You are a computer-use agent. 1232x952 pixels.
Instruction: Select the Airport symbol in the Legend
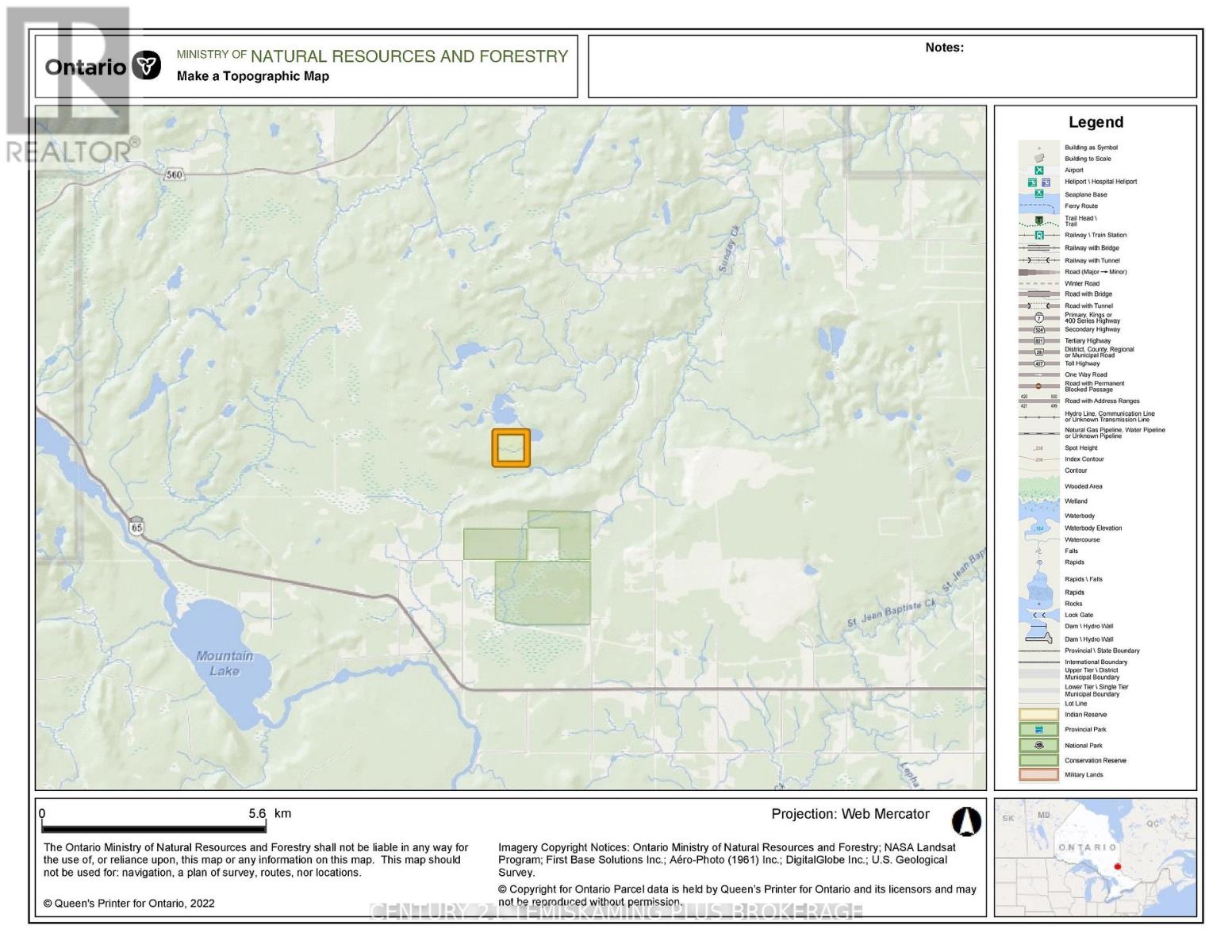click(1040, 170)
